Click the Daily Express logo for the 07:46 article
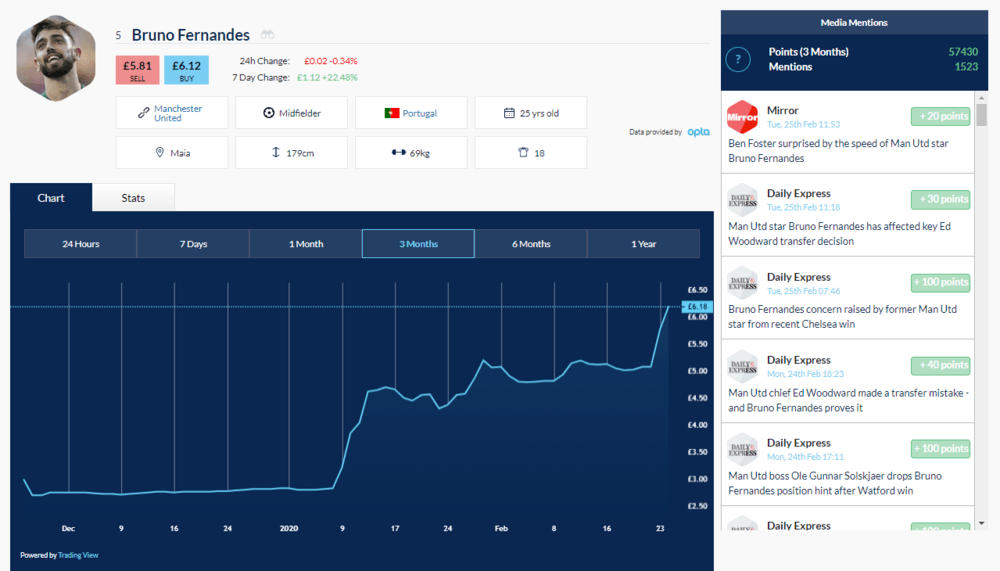The image size is (1000, 571). click(742, 283)
